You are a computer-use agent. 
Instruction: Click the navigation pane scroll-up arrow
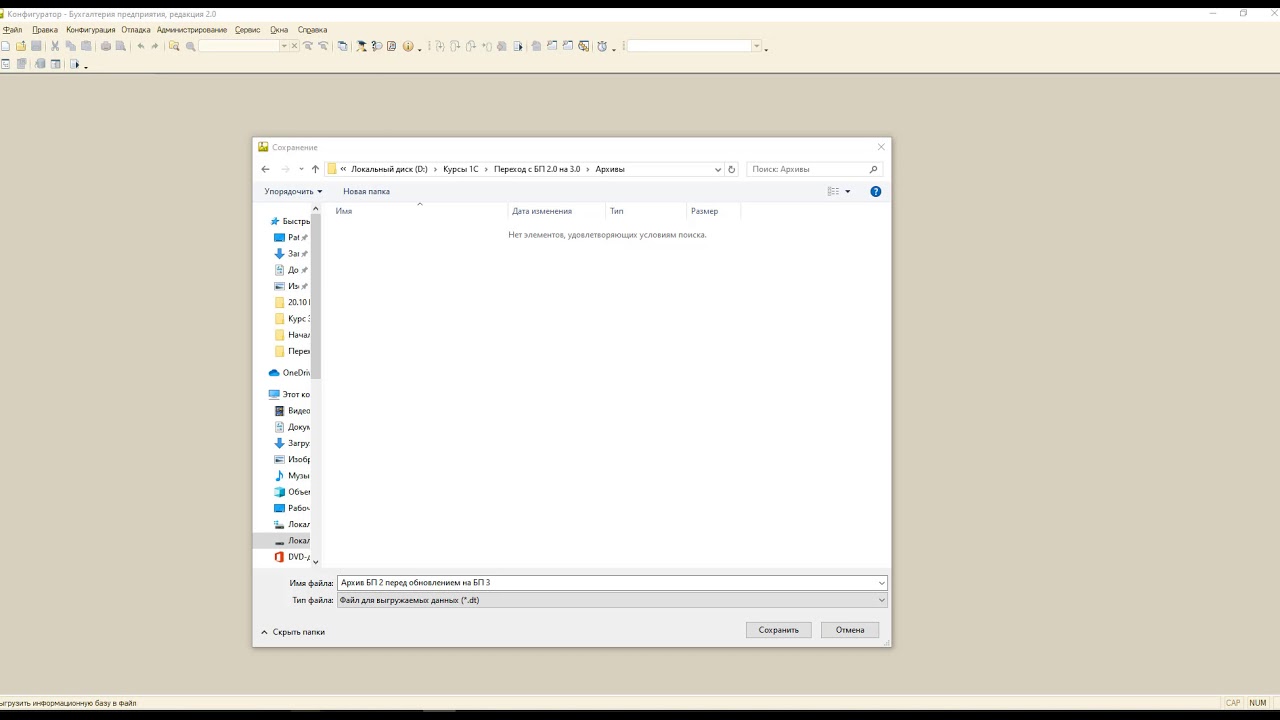click(316, 209)
